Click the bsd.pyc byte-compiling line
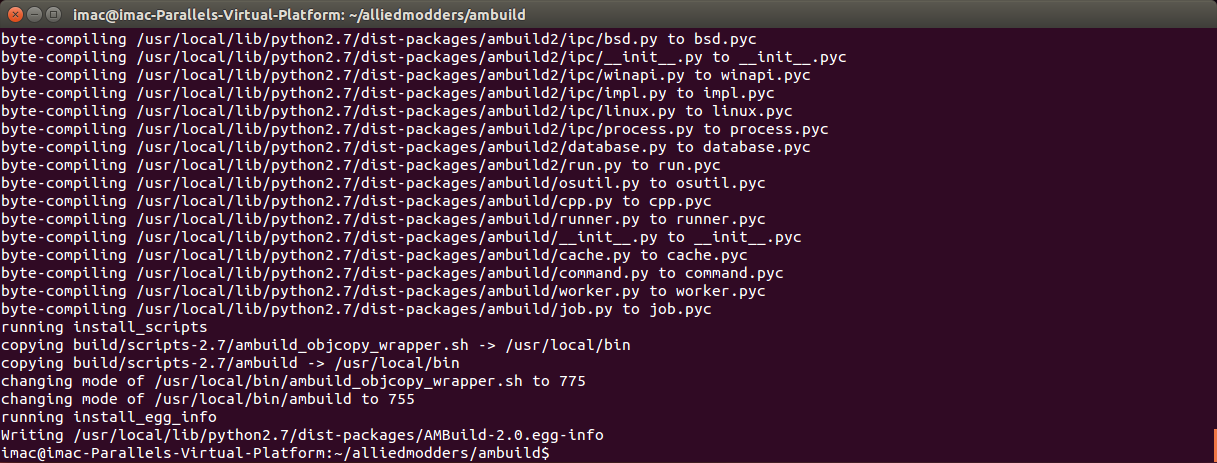1217x463 pixels. click(x=378, y=39)
